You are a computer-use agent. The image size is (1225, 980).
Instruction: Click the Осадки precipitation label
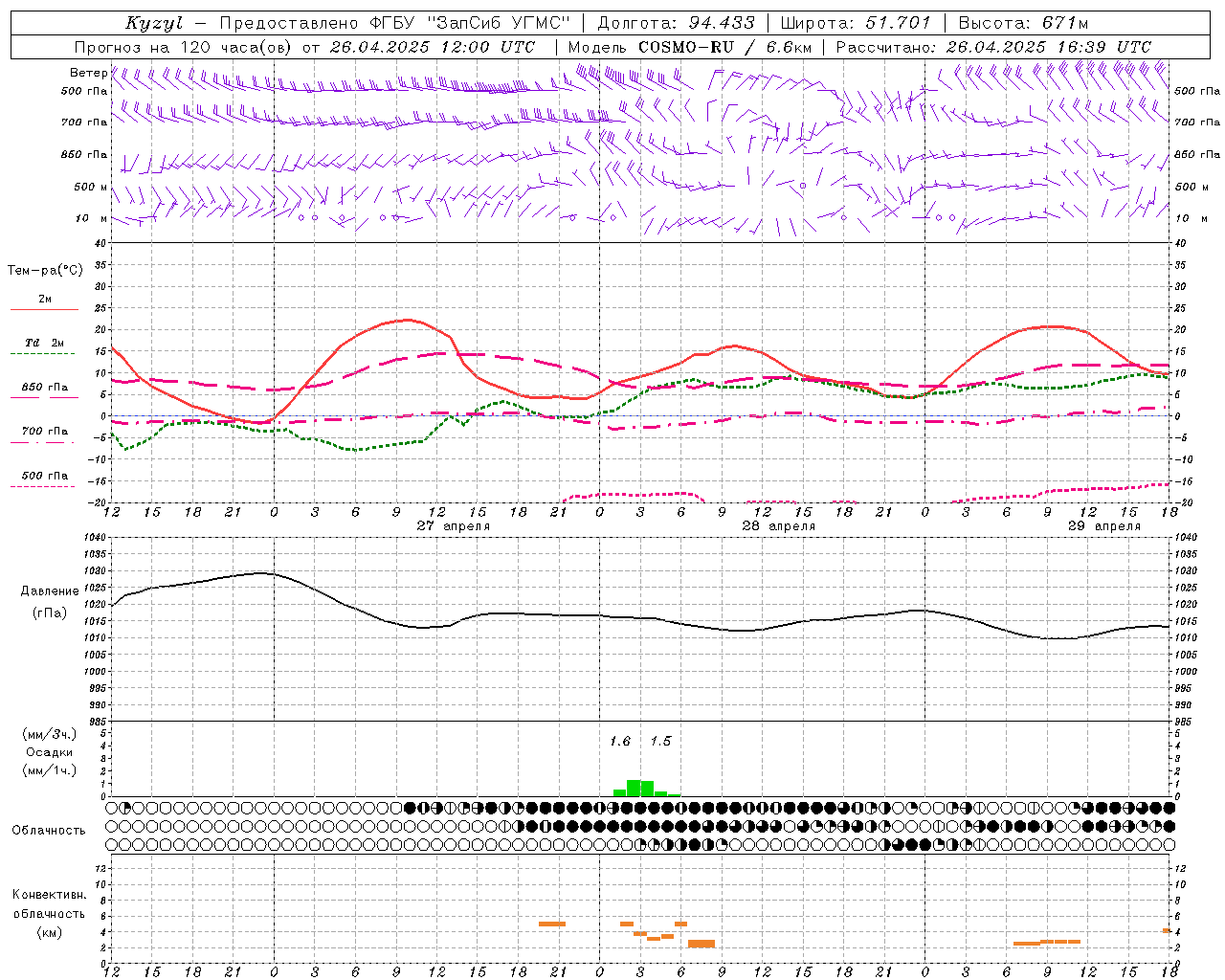[49, 753]
